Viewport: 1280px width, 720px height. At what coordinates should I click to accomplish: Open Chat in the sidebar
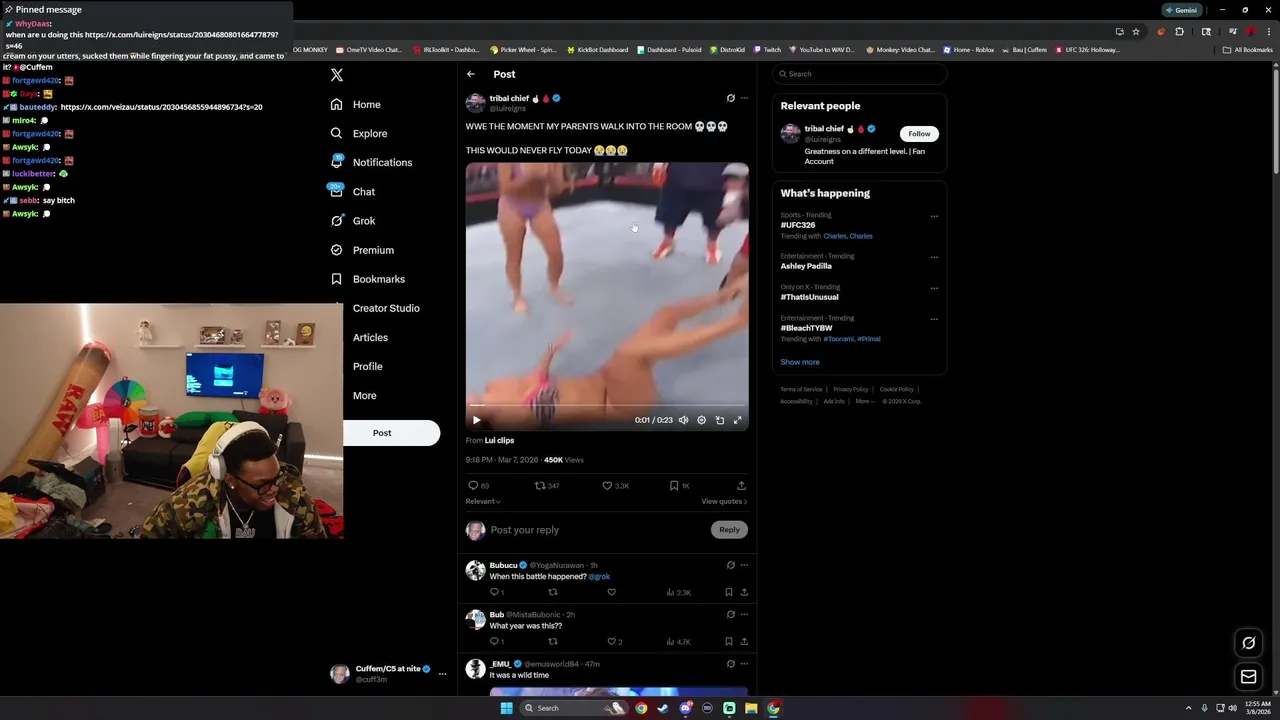coord(353,191)
